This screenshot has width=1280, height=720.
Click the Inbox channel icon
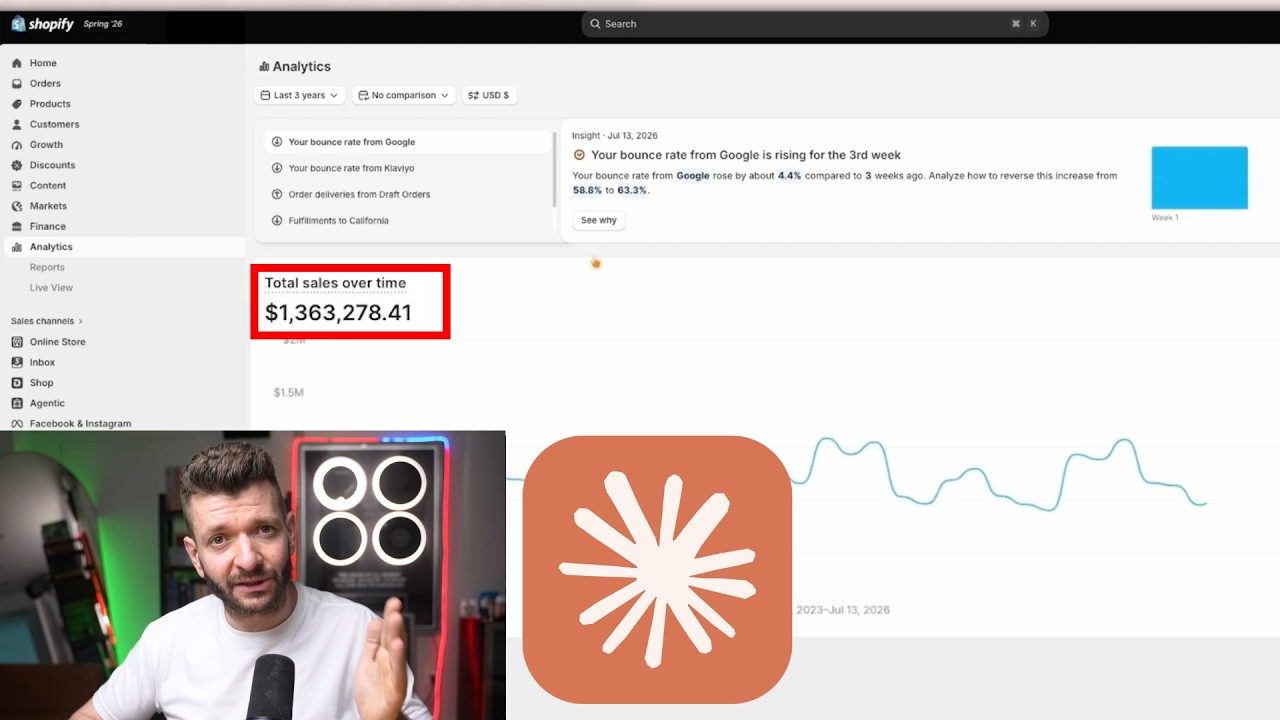(17, 362)
